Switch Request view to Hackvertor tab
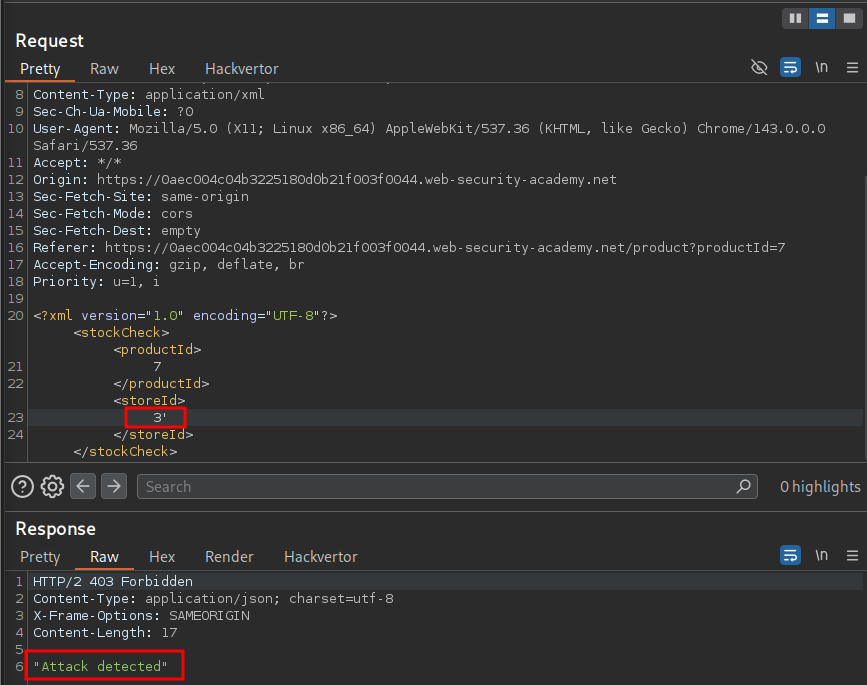The image size is (867, 685). pyautogui.click(x=241, y=69)
